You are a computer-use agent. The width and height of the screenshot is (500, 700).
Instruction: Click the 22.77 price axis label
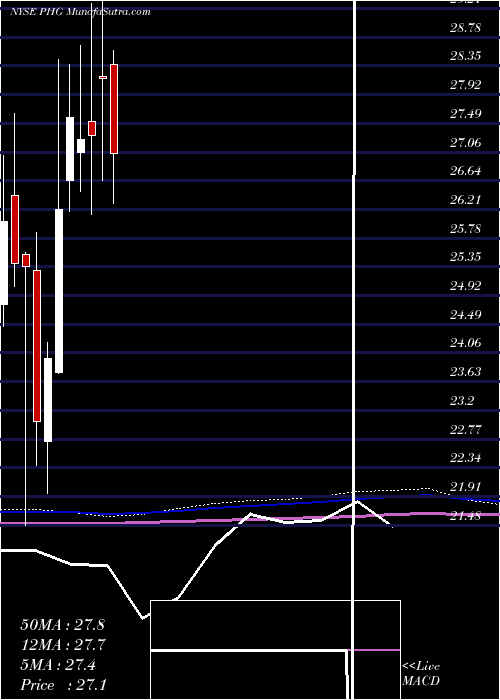(x=465, y=429)
